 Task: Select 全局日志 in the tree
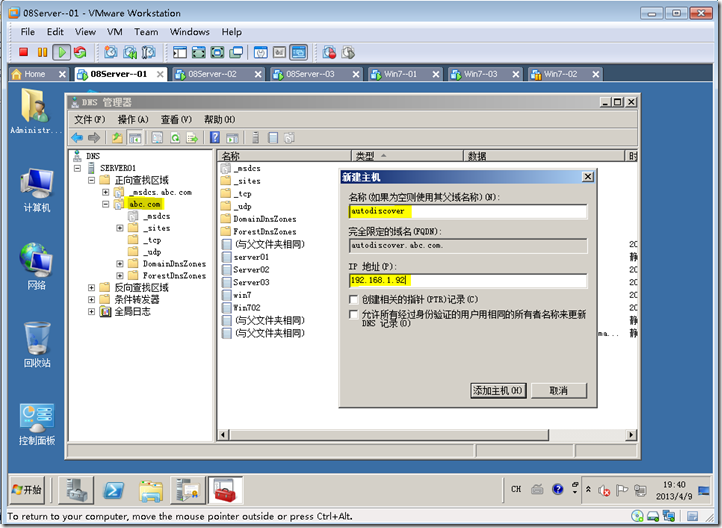[132, 312]
